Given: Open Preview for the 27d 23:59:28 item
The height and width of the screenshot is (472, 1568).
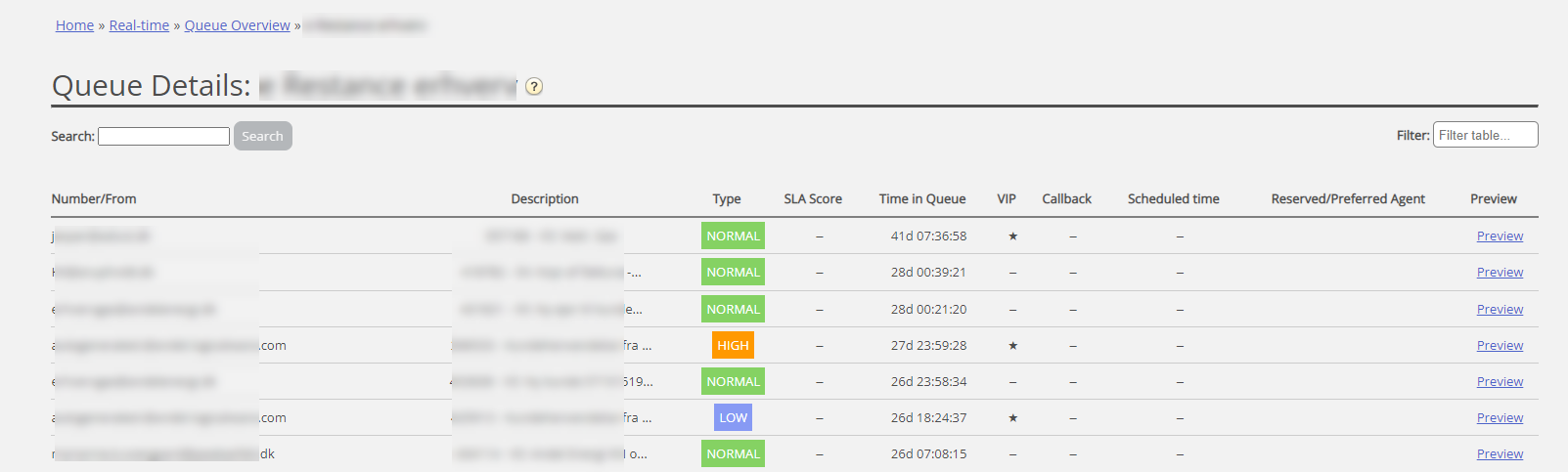Looking at the screenshot, I should 1500,346.
